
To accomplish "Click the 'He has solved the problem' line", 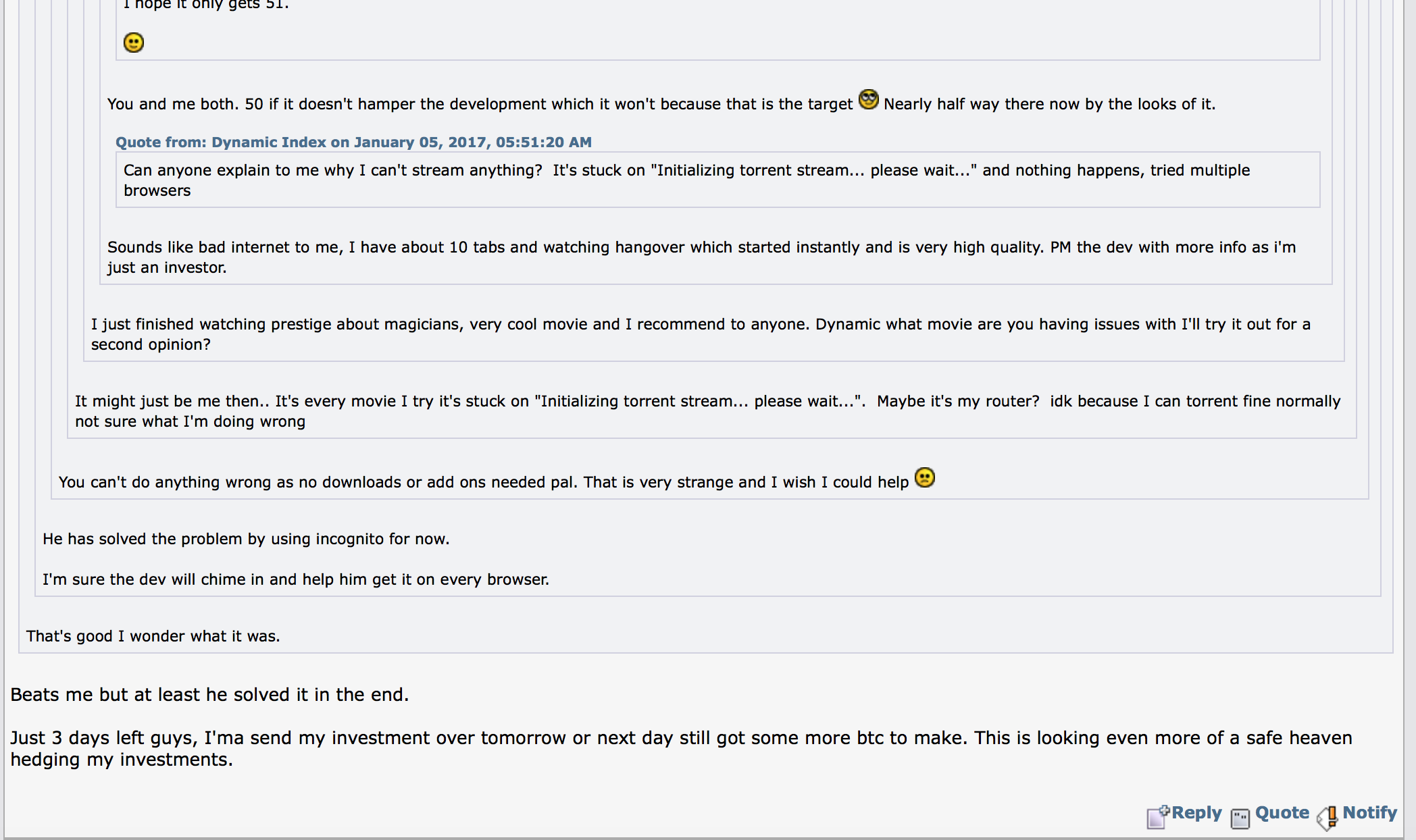I will tap(246, 539).
